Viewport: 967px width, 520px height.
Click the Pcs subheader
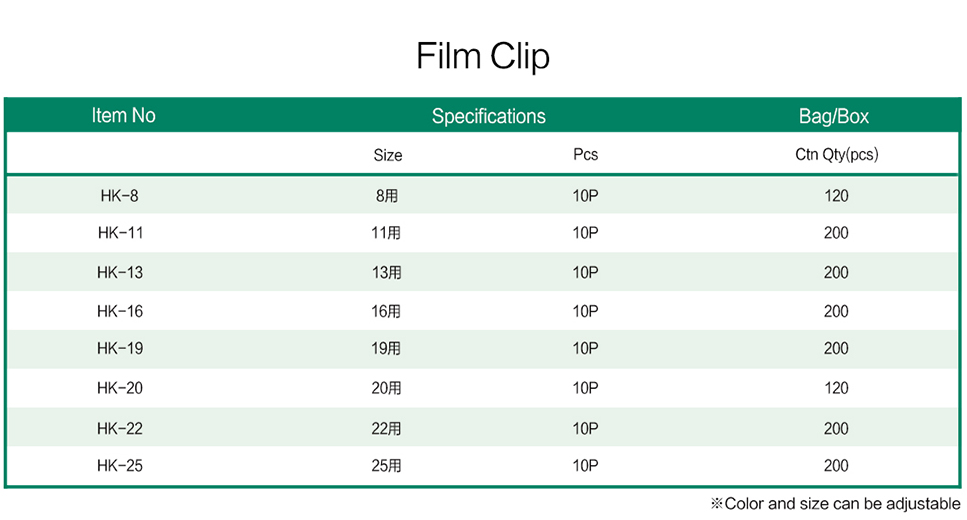(x=585, y=154)
